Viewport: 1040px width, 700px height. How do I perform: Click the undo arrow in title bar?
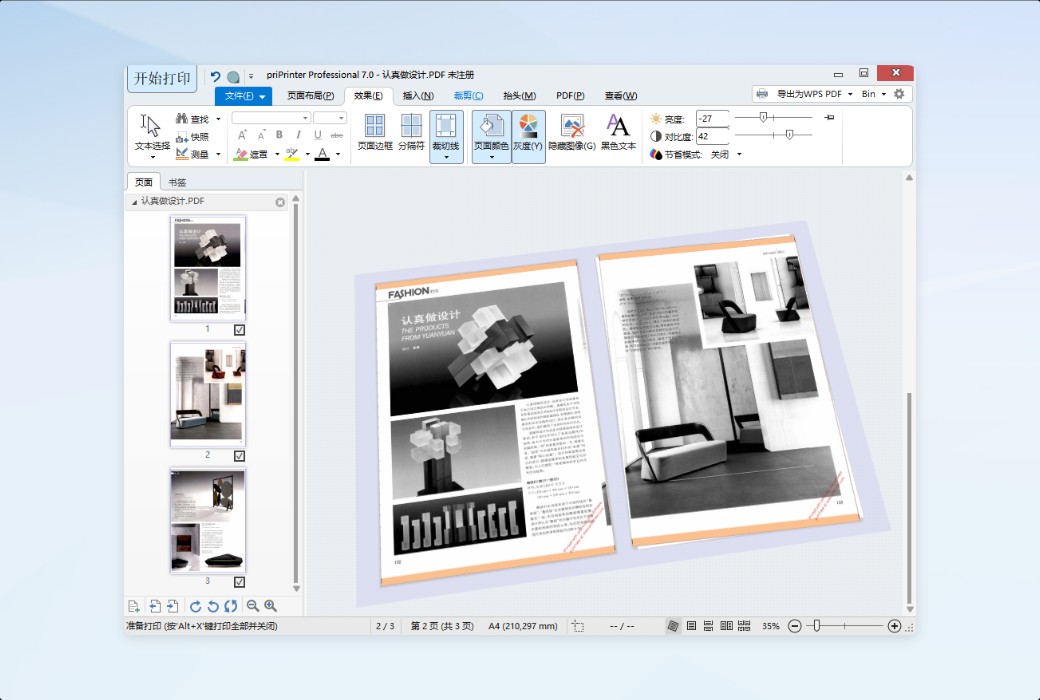coord(215,76)
